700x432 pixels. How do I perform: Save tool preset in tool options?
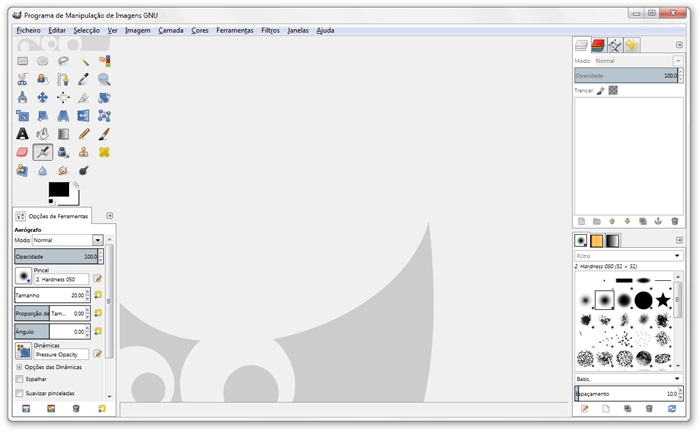pos(26,408)
